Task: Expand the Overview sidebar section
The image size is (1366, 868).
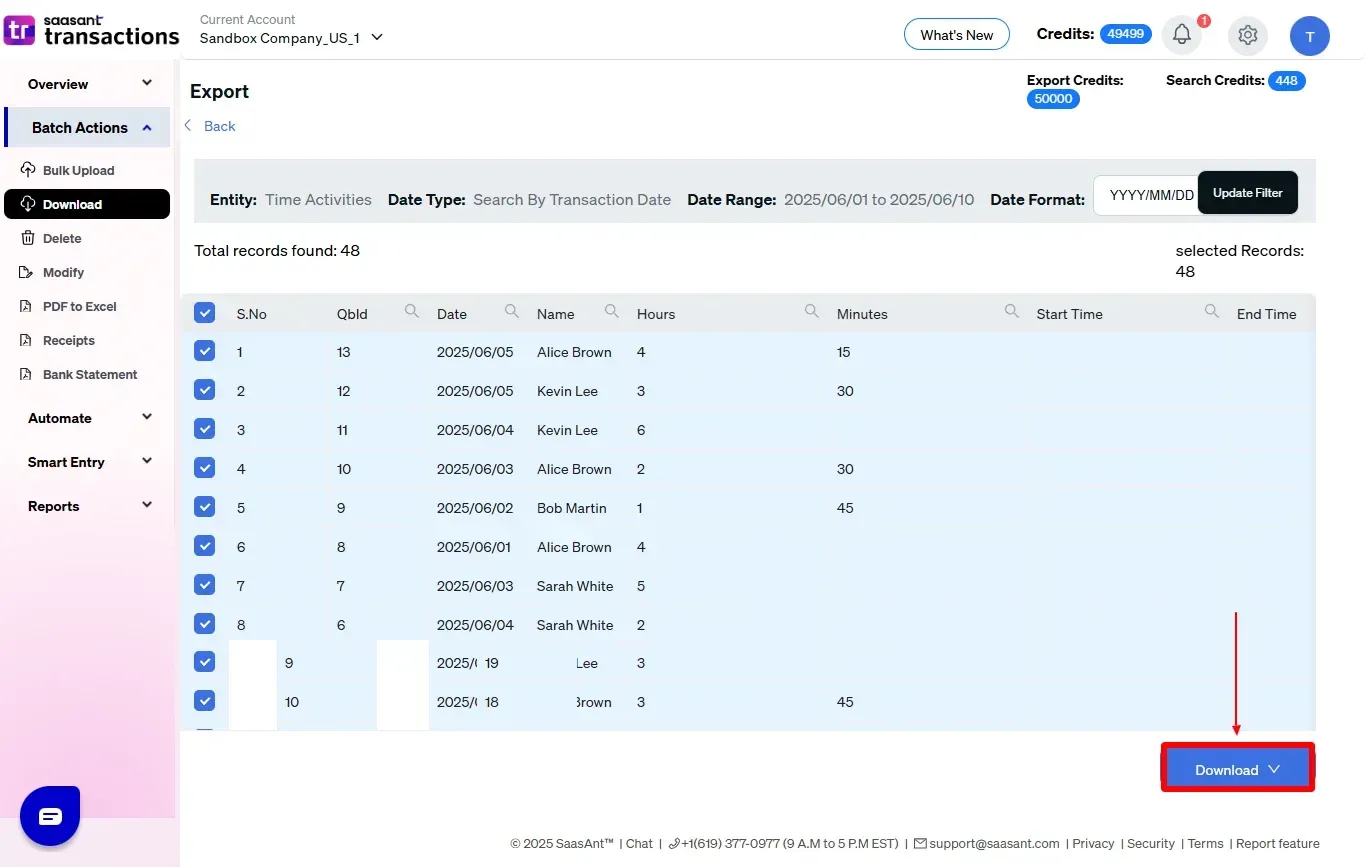Action: (88, 84)
